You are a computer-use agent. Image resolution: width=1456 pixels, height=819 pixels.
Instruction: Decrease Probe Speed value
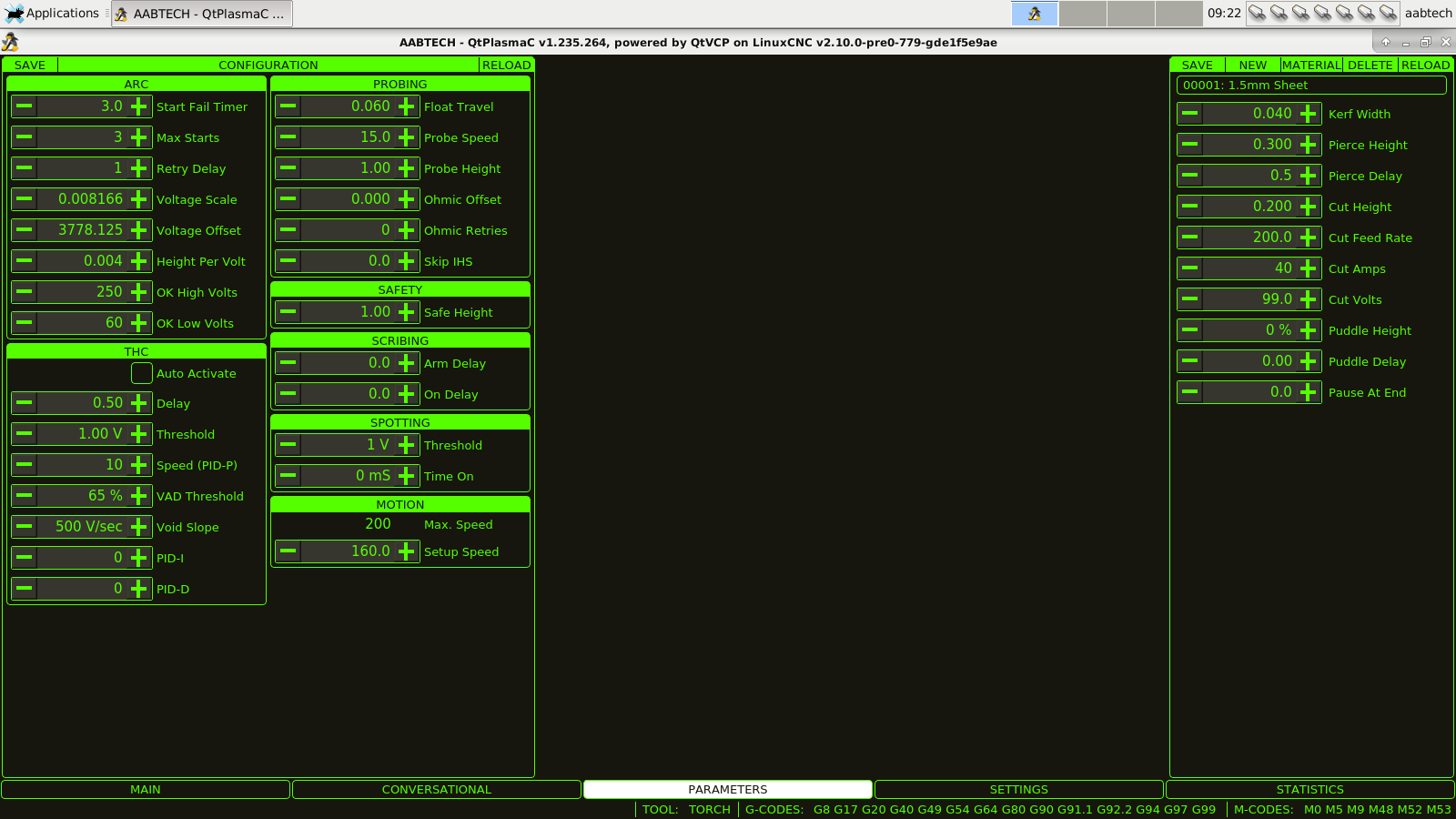[x=288, y=137]
